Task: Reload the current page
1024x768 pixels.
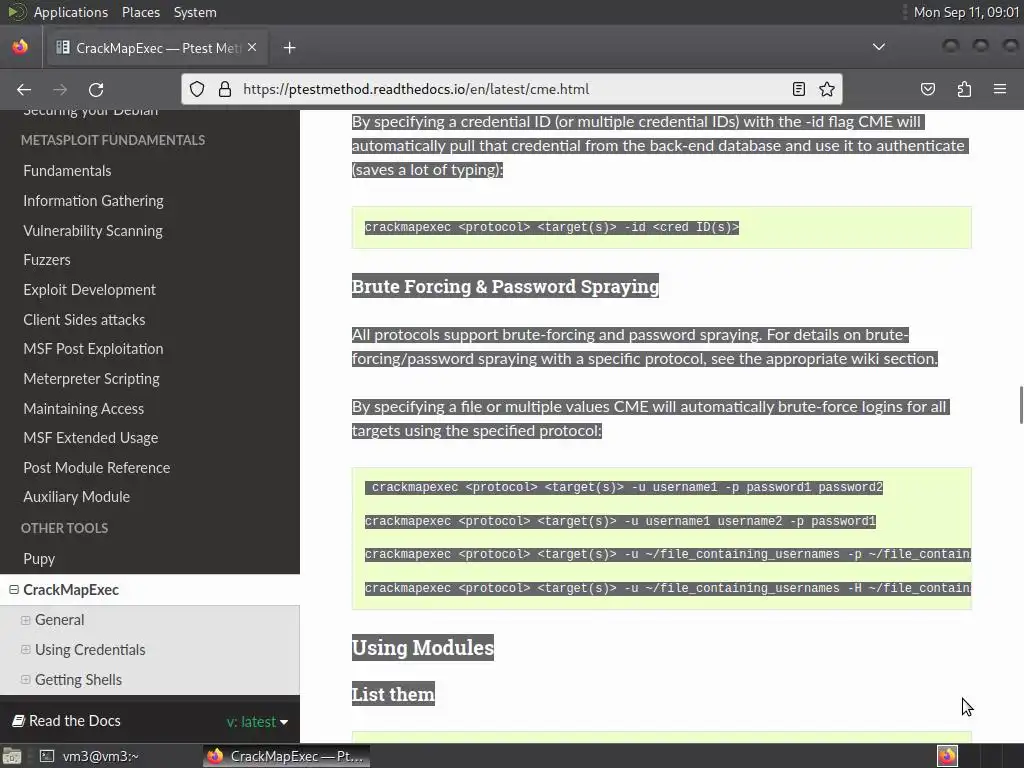Action: 96,89
